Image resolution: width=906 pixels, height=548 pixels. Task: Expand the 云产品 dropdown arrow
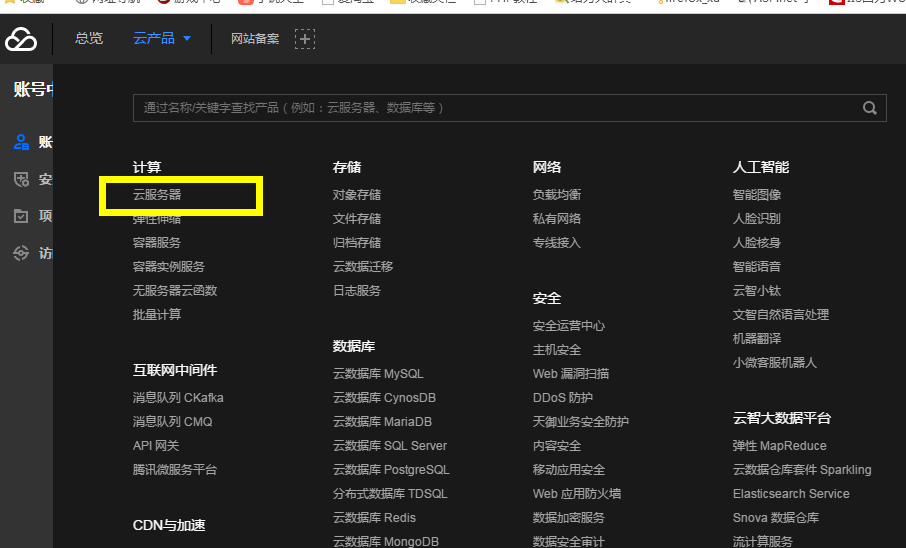[187, 39]
